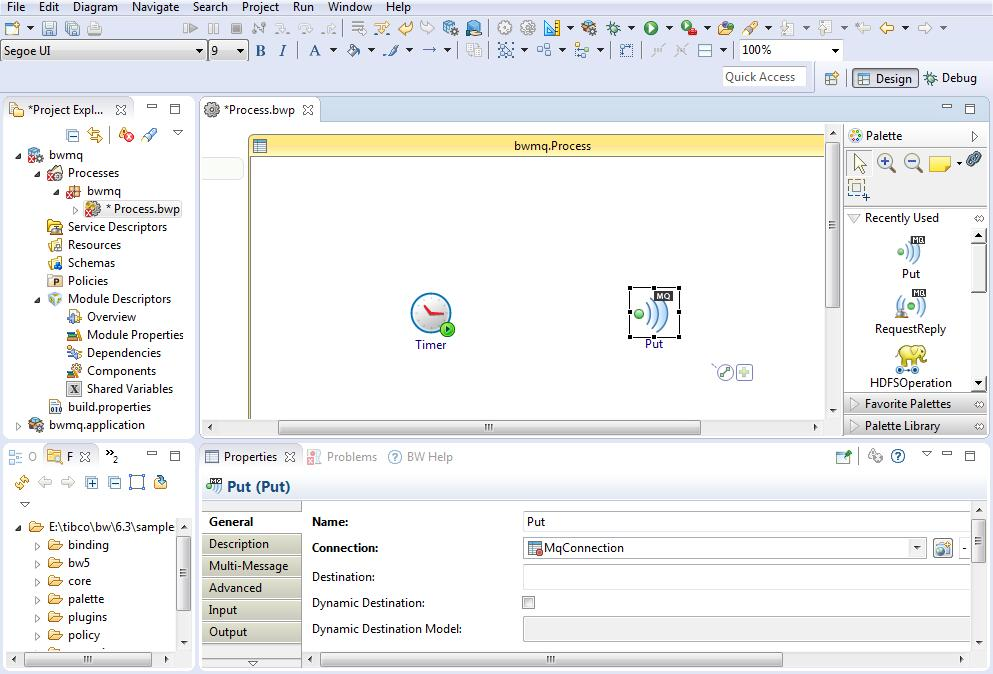Open the font name dropdown Segoe UI

coord(199,51)
